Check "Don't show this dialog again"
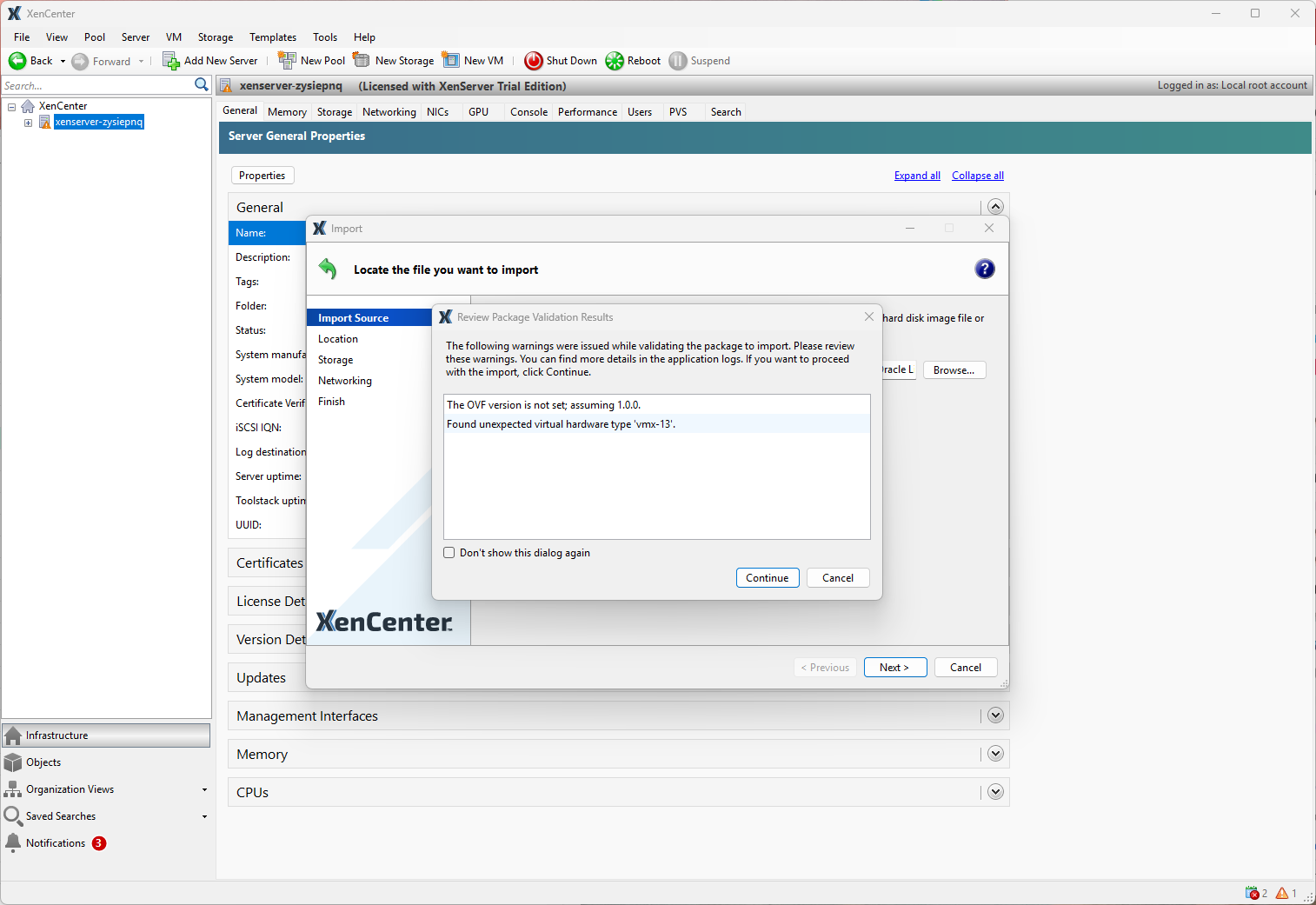This screenshot has height=905, width=1316. click(x=449, y=553)
